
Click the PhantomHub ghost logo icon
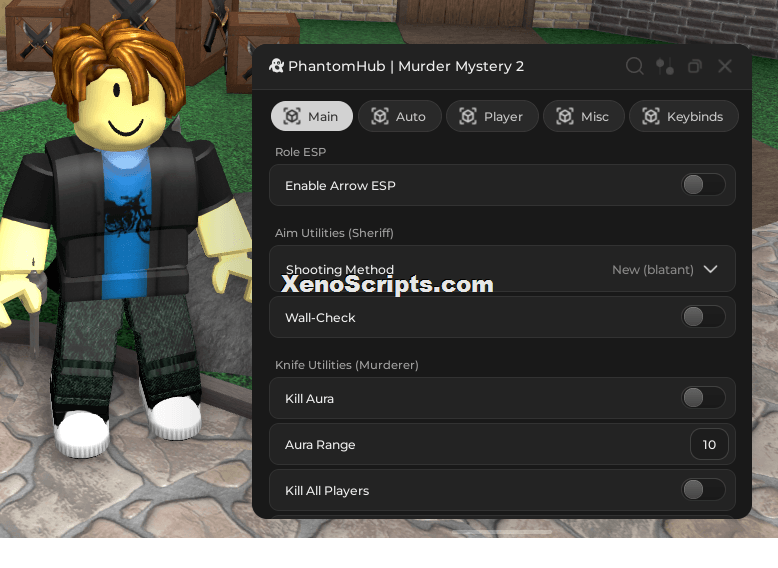[x=276, y=66]
